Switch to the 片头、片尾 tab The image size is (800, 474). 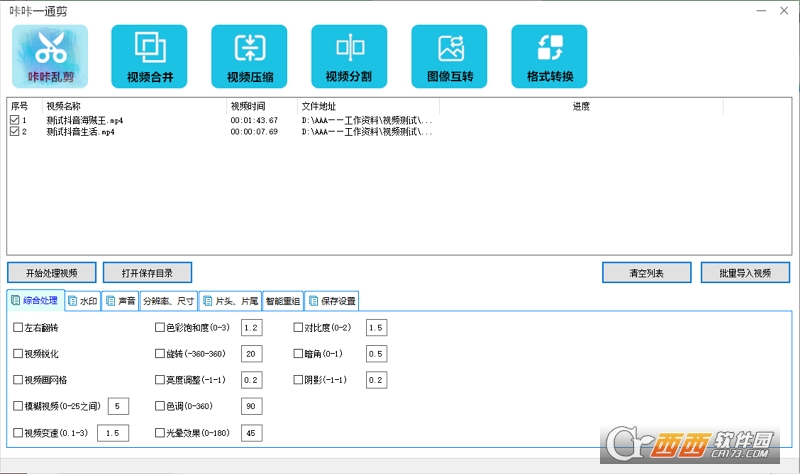coord(231,301)
